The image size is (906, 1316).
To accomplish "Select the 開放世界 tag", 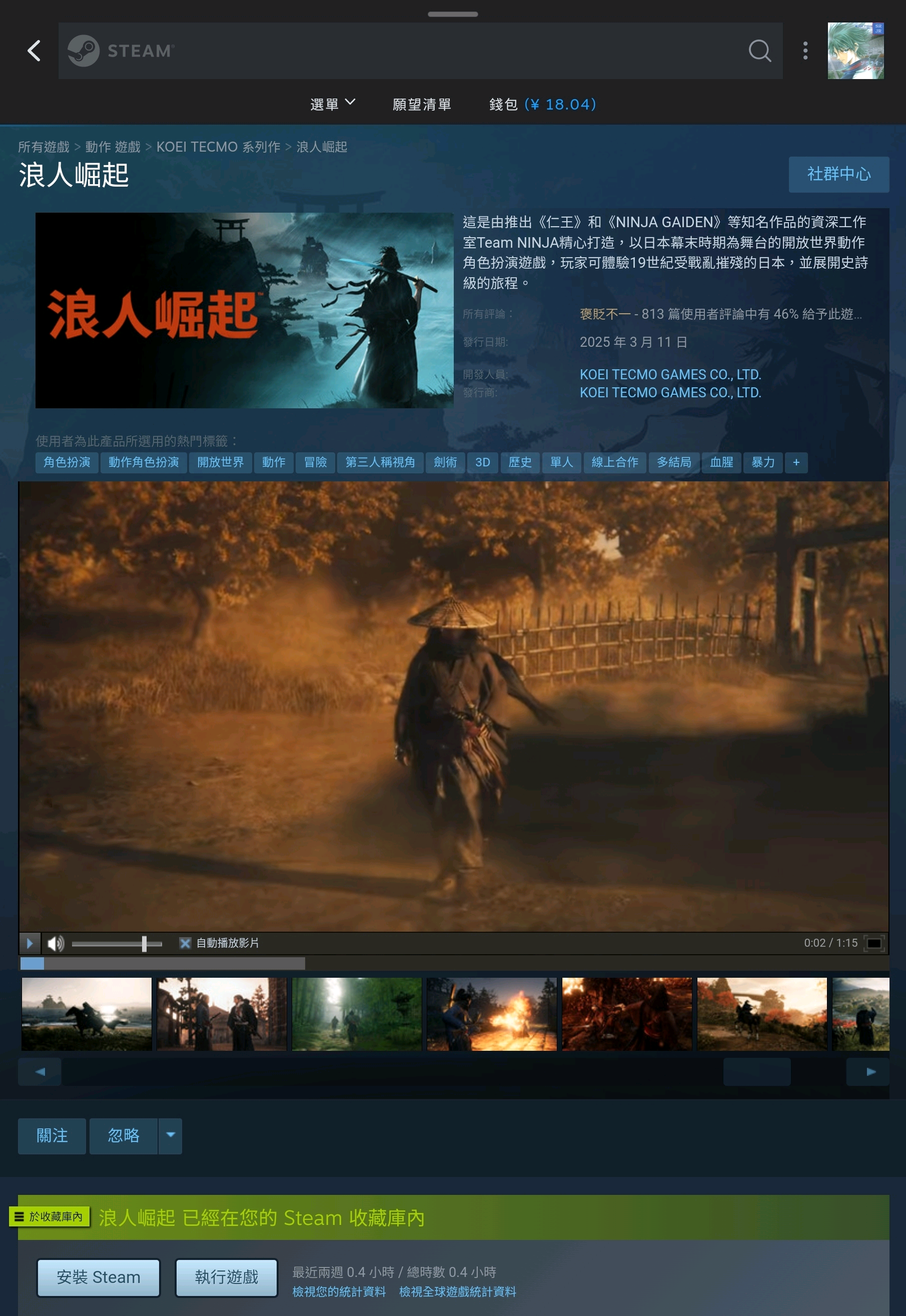I will pos(220,462).
